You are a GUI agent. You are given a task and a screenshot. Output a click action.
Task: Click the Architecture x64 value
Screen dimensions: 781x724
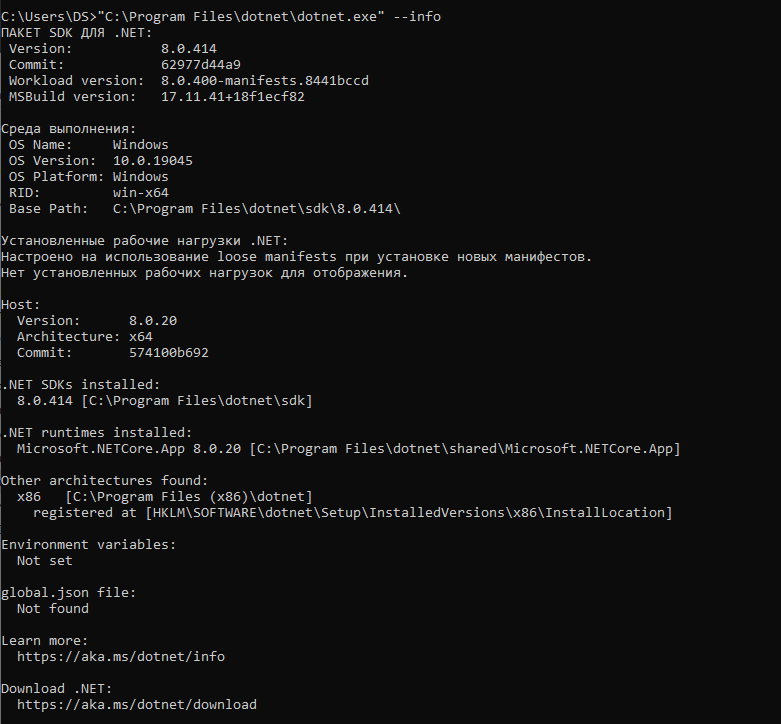140,337
